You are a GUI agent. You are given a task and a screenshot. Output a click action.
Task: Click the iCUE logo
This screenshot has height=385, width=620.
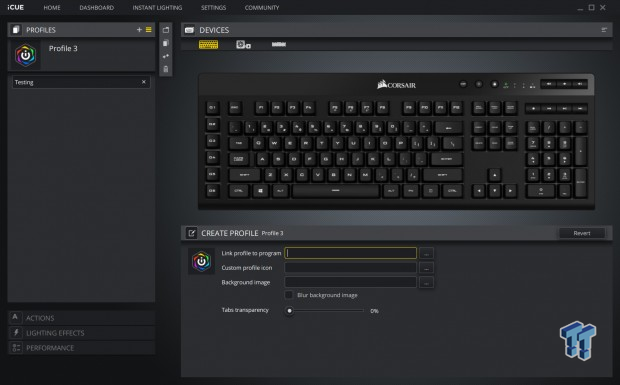(15, 8)
